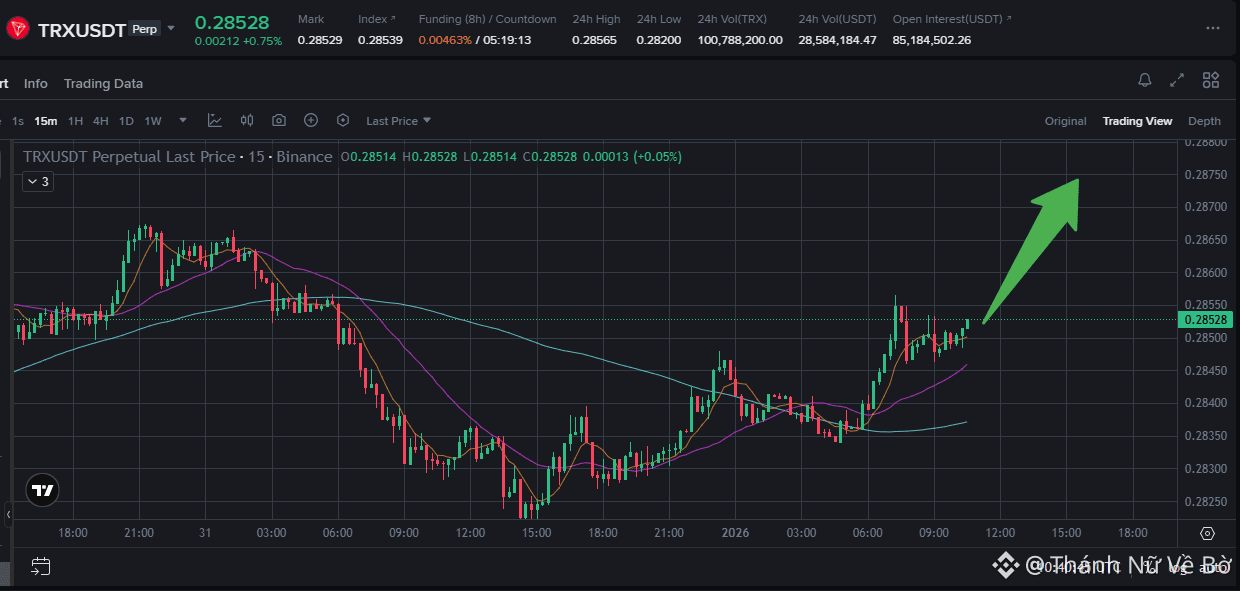Open the time axis settings gear icon

1207,533
